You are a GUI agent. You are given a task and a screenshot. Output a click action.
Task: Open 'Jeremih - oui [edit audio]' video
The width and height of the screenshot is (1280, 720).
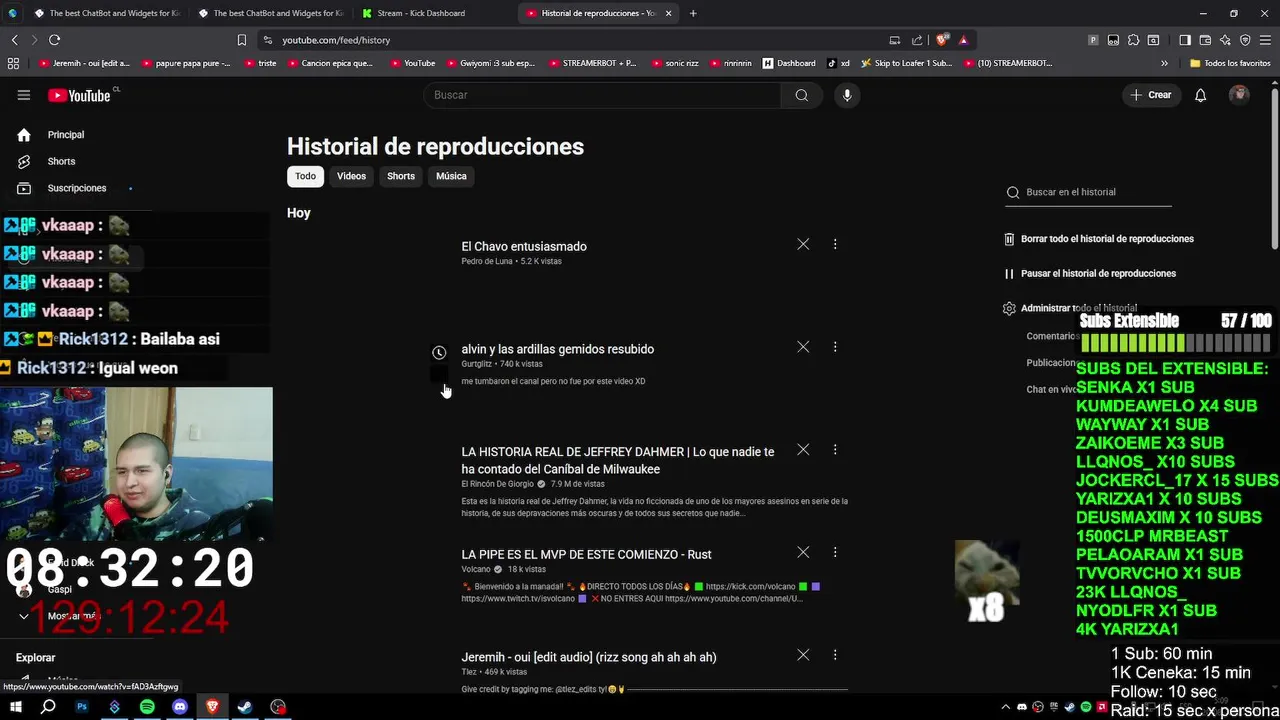[588, 657]
